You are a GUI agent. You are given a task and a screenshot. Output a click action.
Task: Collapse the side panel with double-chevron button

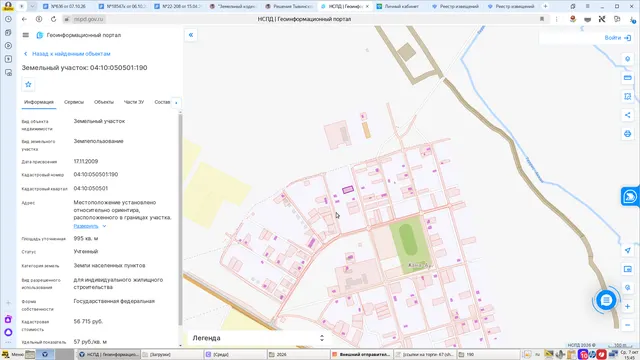[x=191, y=35]
